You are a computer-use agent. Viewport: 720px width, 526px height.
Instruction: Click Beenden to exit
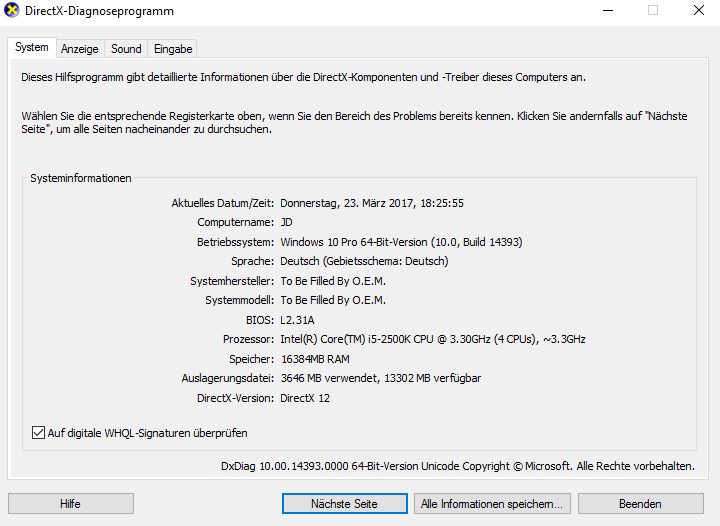click(641, 504)
